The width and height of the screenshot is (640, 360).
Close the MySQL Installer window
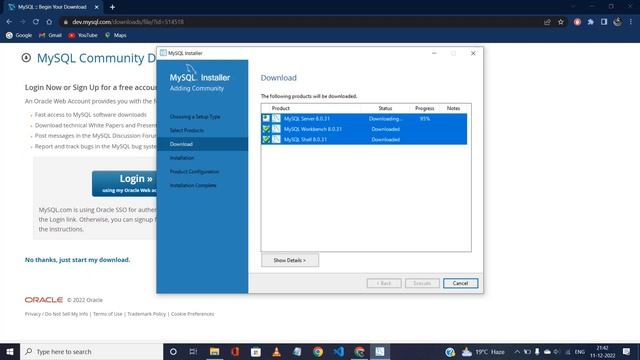(473, 53)
